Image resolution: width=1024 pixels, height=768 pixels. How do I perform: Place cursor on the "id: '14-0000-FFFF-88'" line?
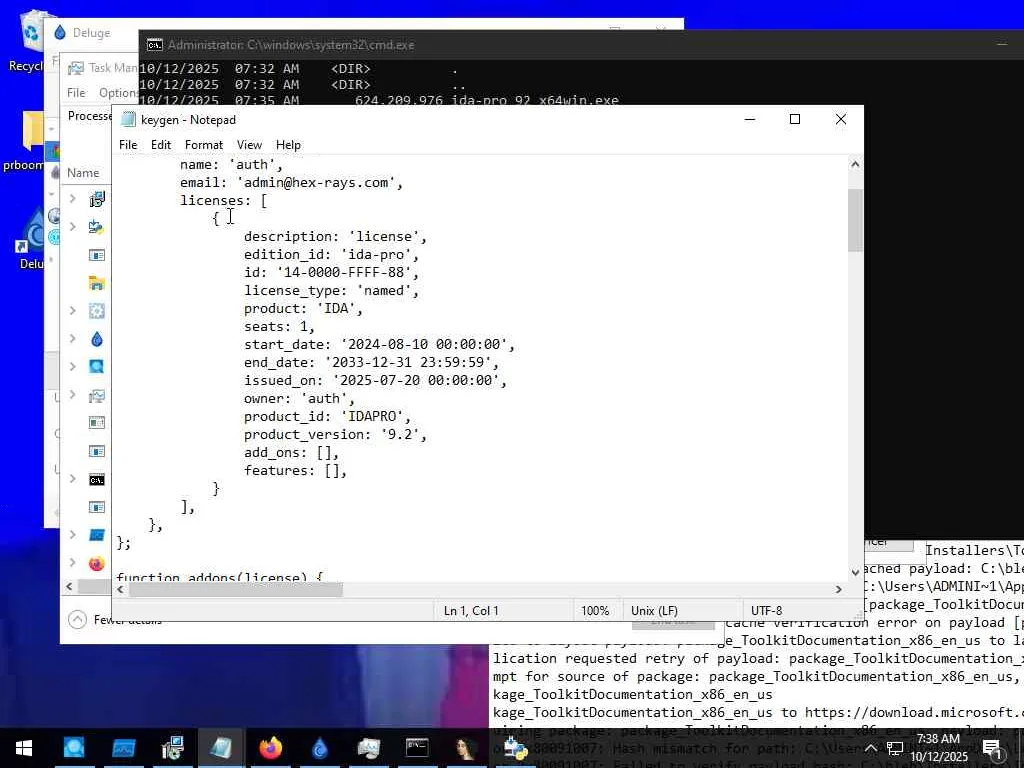(x=332, y=272)
